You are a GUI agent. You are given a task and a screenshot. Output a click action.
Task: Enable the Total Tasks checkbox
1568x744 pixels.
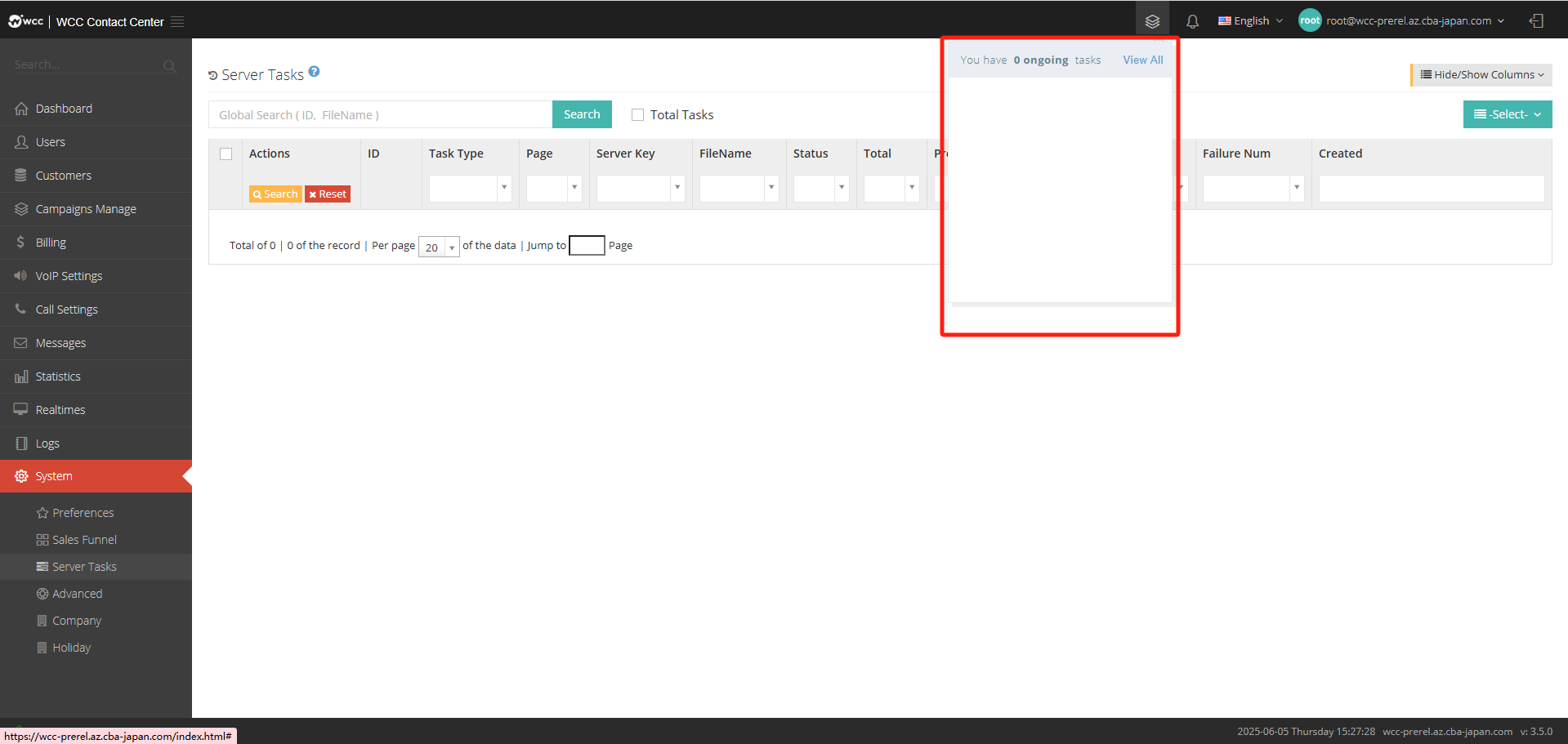tap(638, 115)
